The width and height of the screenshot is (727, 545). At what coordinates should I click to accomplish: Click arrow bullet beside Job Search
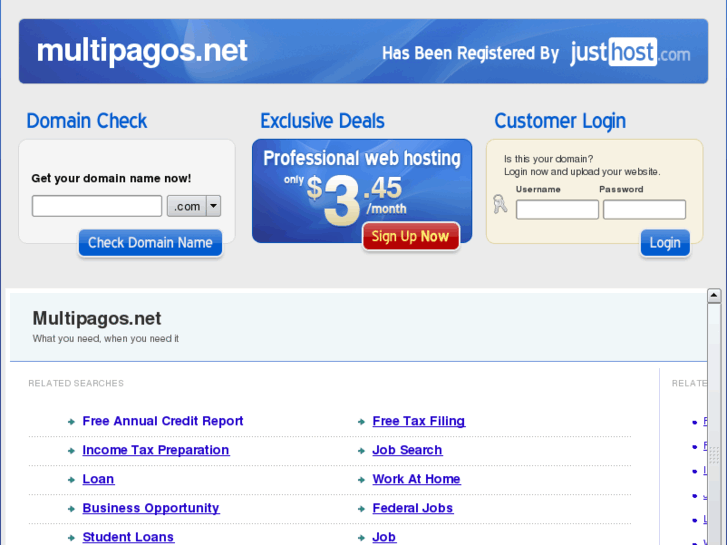click(x=362, y=451)
